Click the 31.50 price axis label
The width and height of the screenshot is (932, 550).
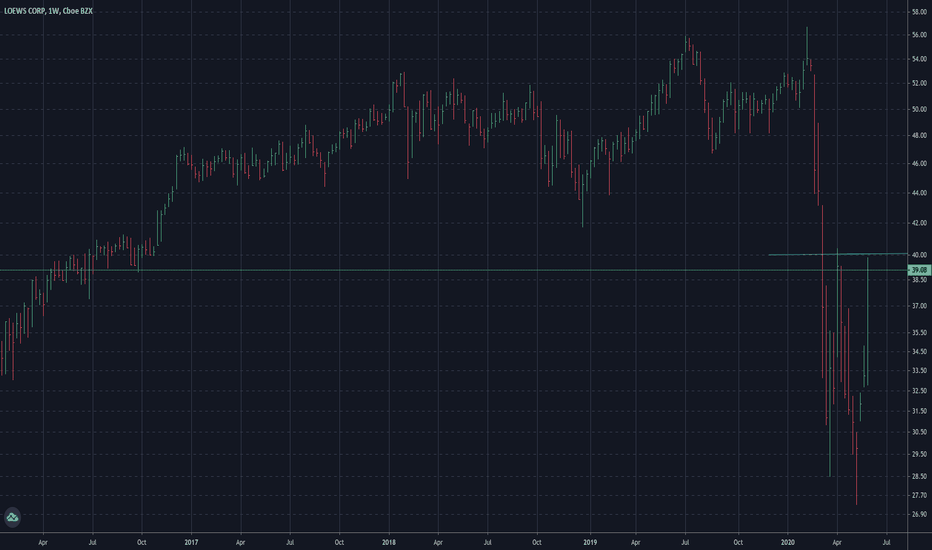pos(919,411)
